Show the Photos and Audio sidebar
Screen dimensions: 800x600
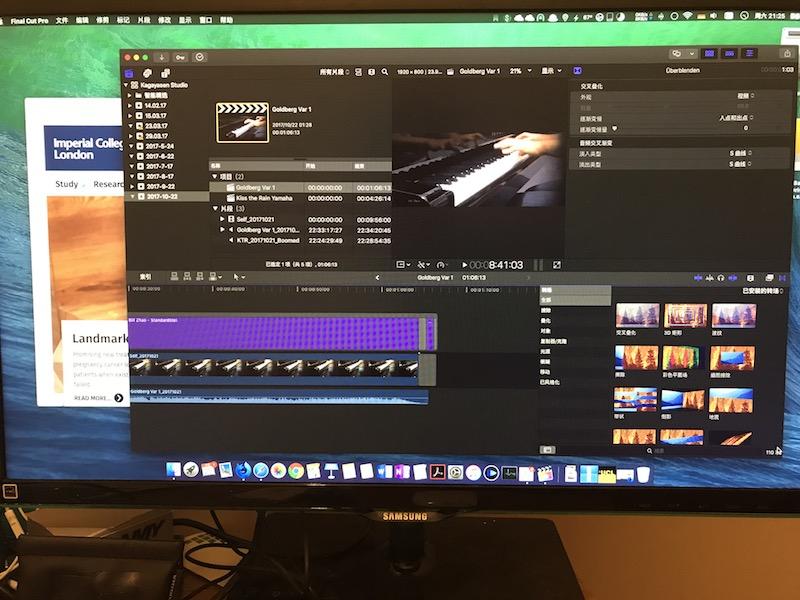tap(147, 73)
